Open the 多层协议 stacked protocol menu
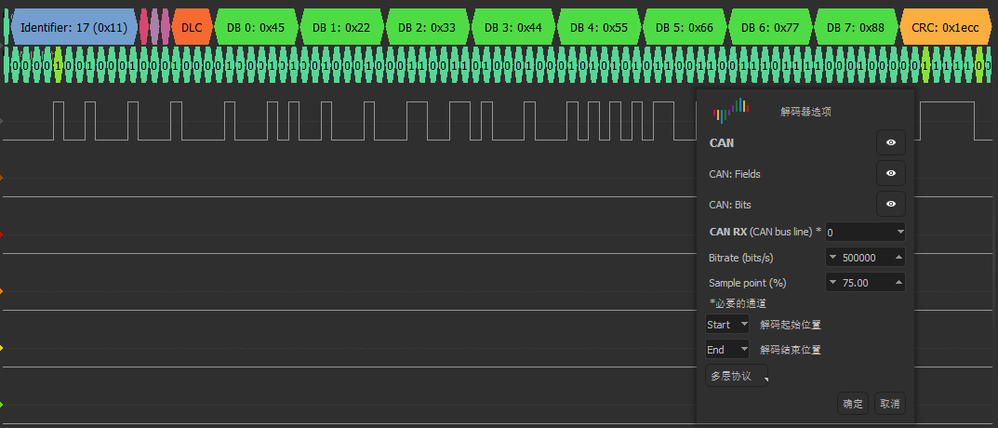998x428 pixels. coord(736,376)
